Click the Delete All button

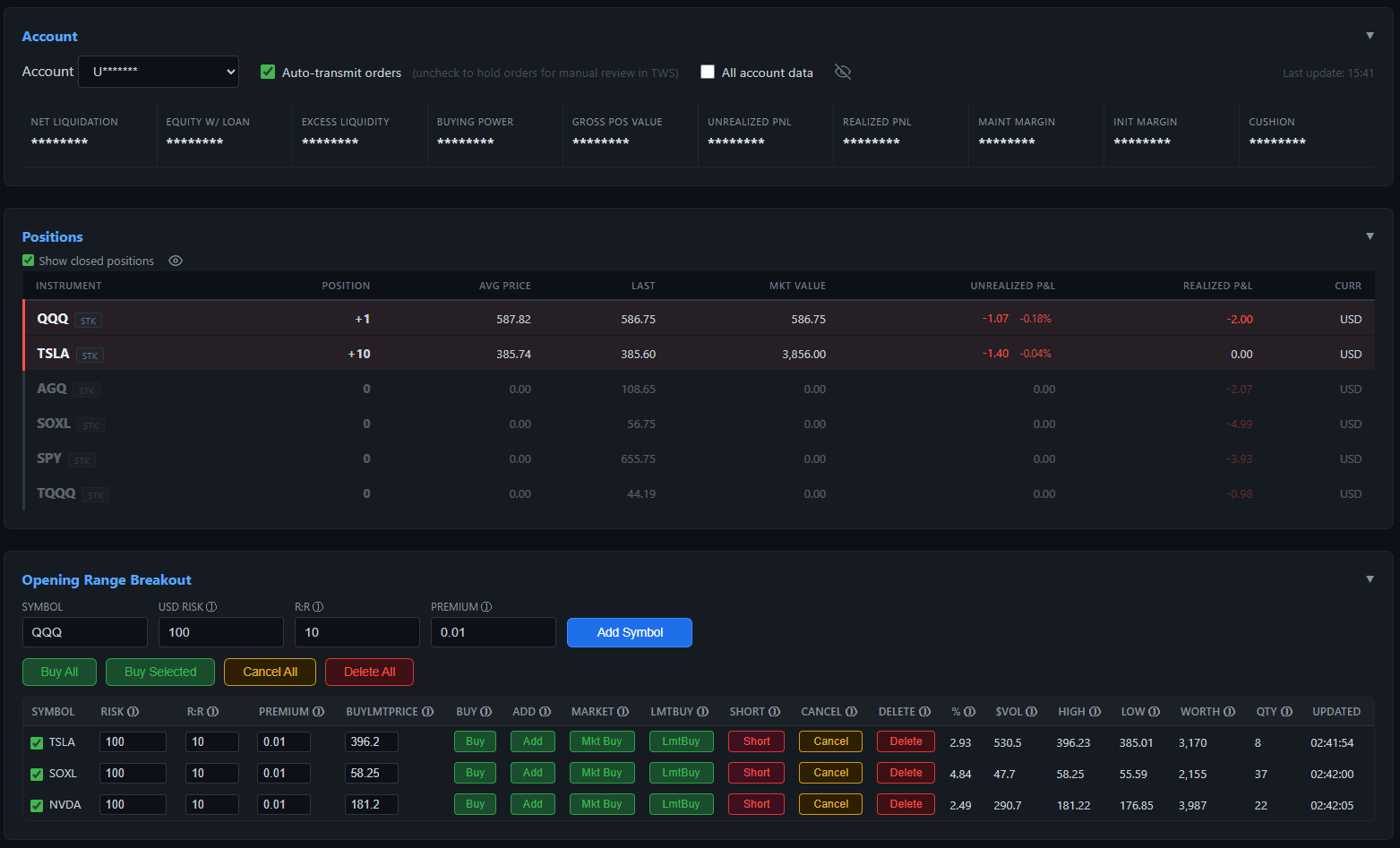tap(369, 672)
